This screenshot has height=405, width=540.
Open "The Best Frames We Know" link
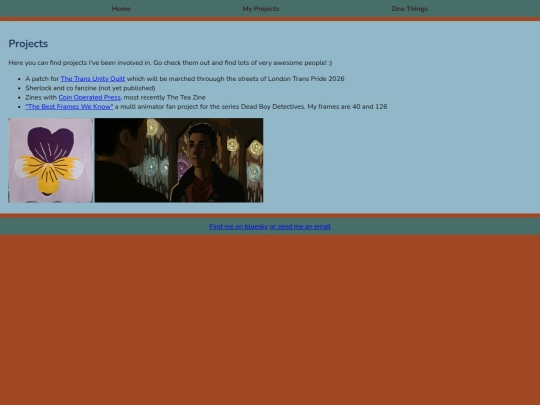(x=69, y=107)
